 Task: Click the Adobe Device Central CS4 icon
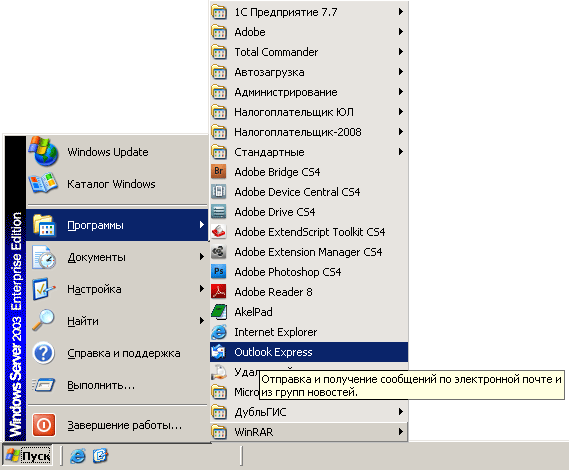tap(219, 191)
